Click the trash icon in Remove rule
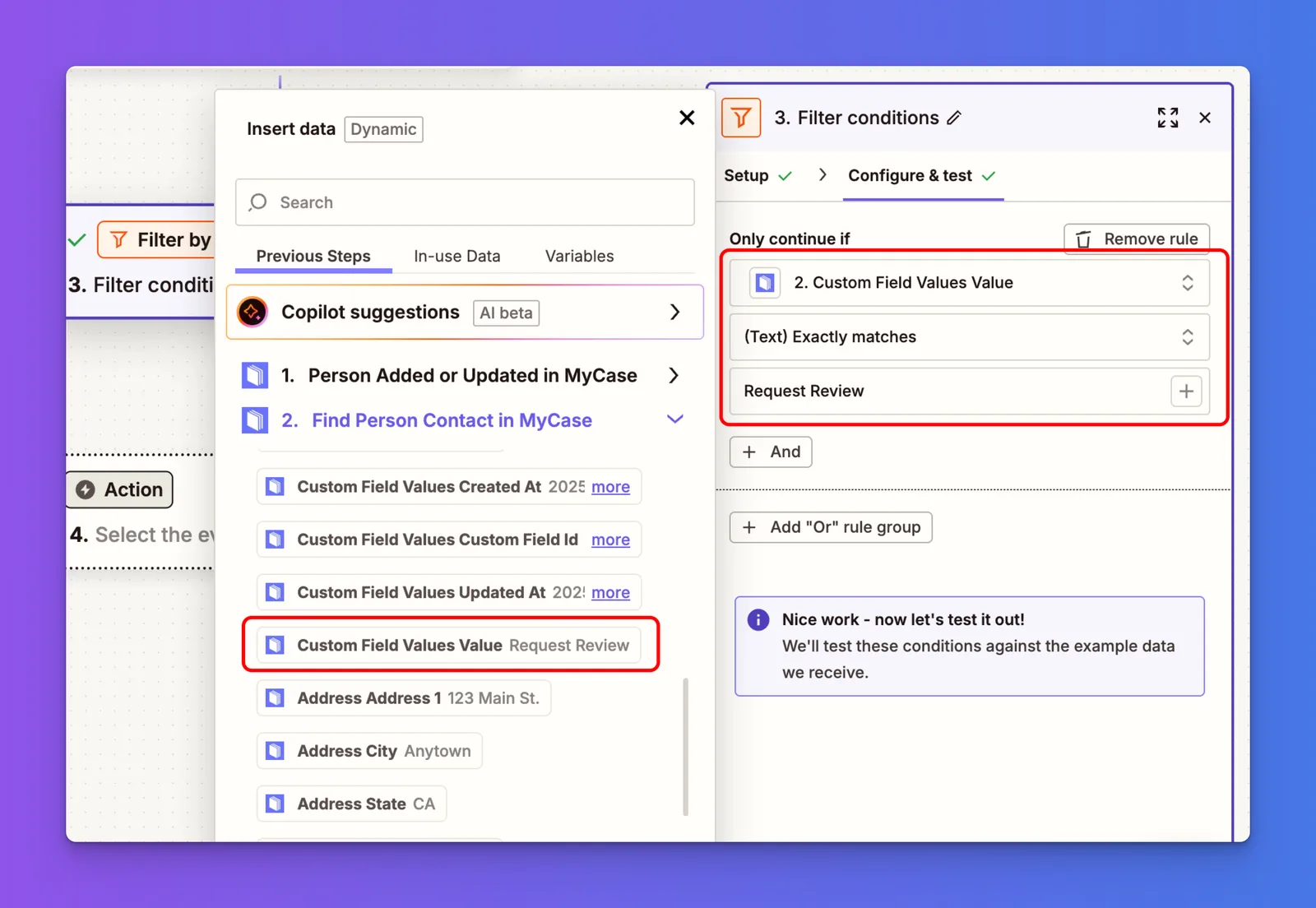 pos(1084,239)
